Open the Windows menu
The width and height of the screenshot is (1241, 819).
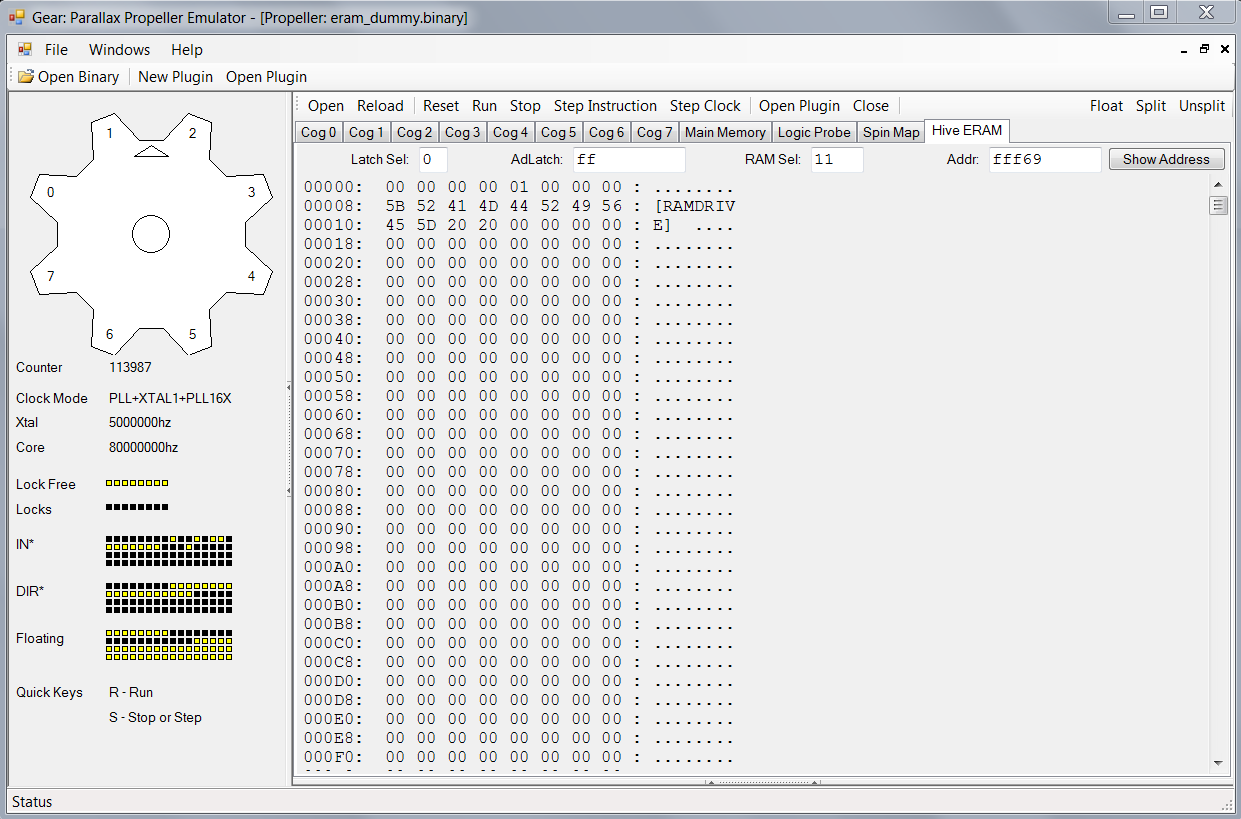[x=119, y=50]
